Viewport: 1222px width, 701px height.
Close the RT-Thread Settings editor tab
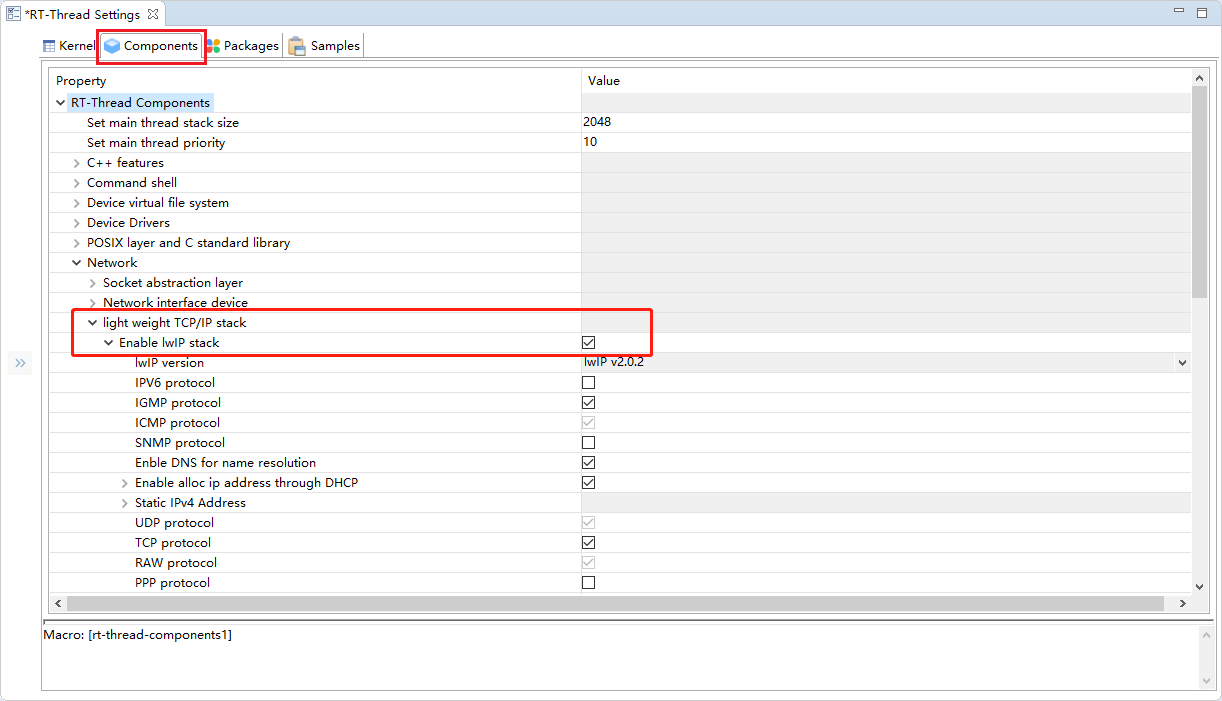pos(152,14)
